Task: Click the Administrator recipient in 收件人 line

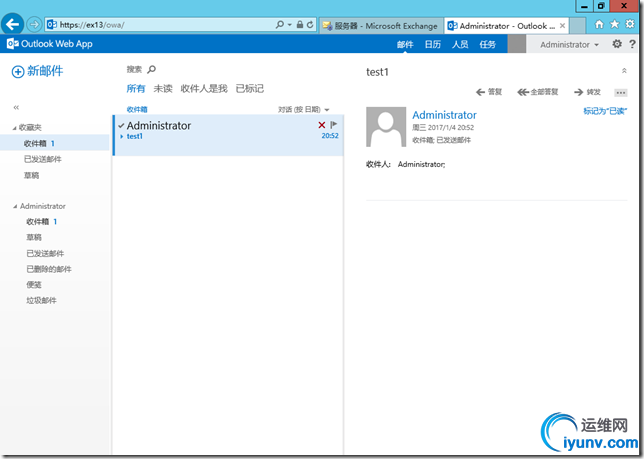Action: pos(421,164)
